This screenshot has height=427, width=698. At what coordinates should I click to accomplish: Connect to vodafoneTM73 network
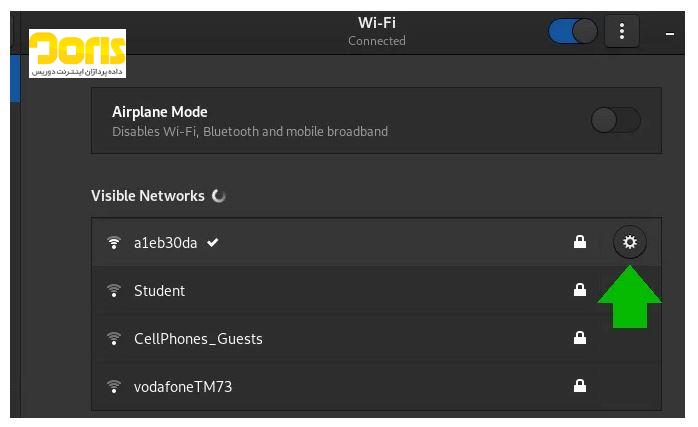(376, 386)
